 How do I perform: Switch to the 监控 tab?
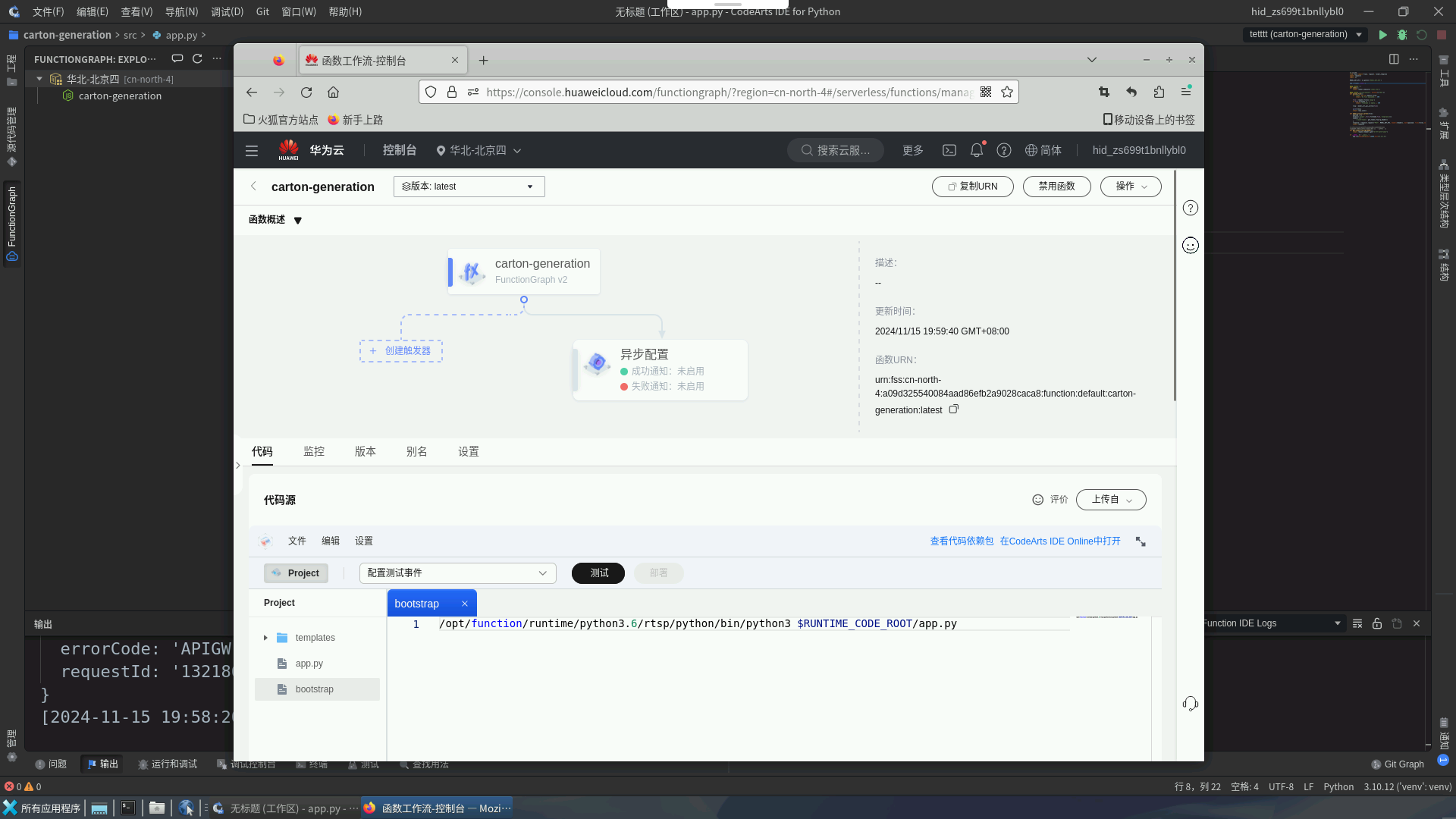[314, 451]
